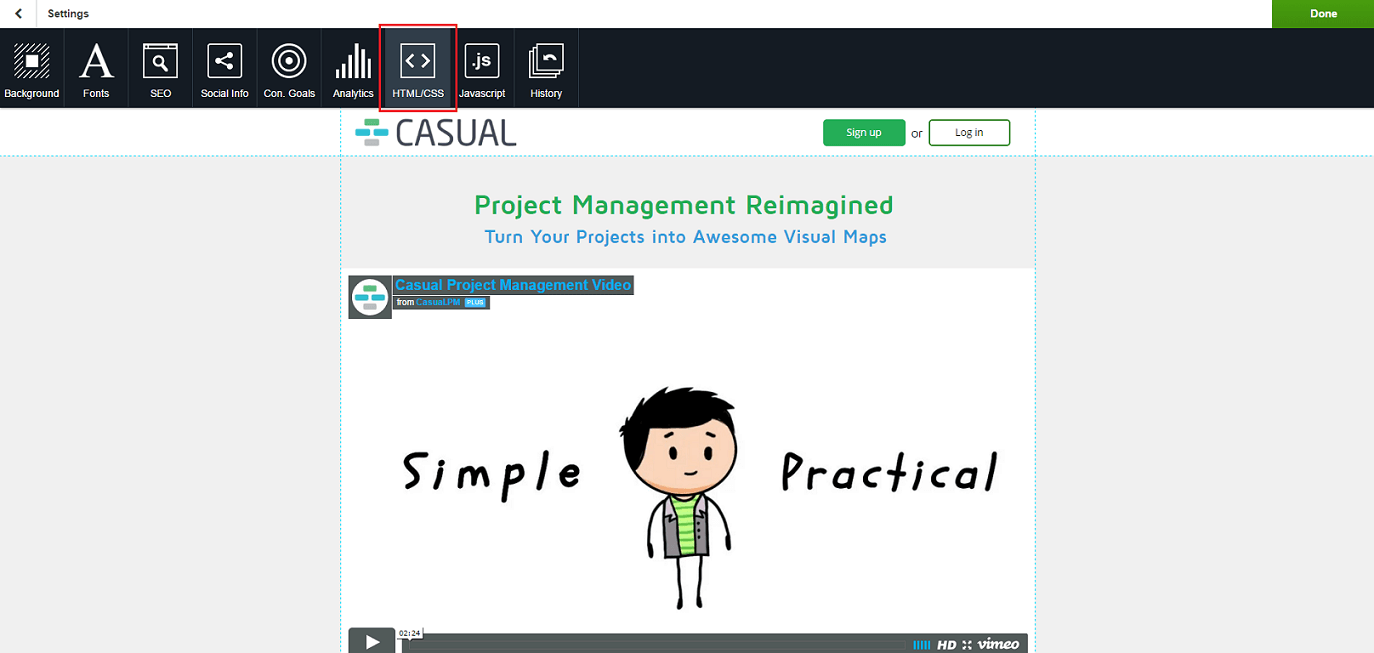Go back using the Settings back arrow
Viewport: 1374px width, 653px height.
(18, 14)
